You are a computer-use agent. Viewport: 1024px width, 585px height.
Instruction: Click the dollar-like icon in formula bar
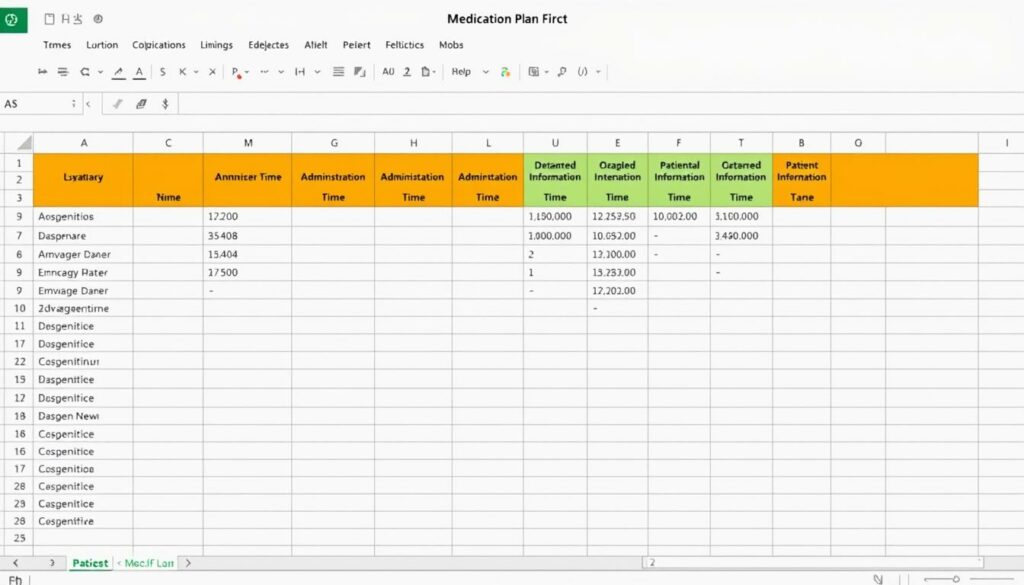pos(165,104)
